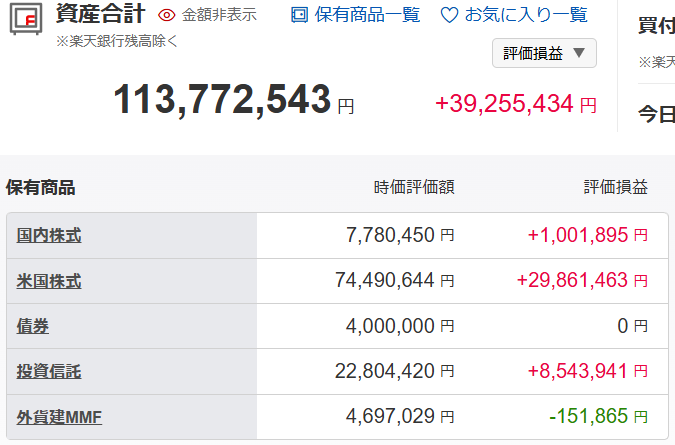
Task: Click the 金額非表示 label
Action: (x=219, y=15)
